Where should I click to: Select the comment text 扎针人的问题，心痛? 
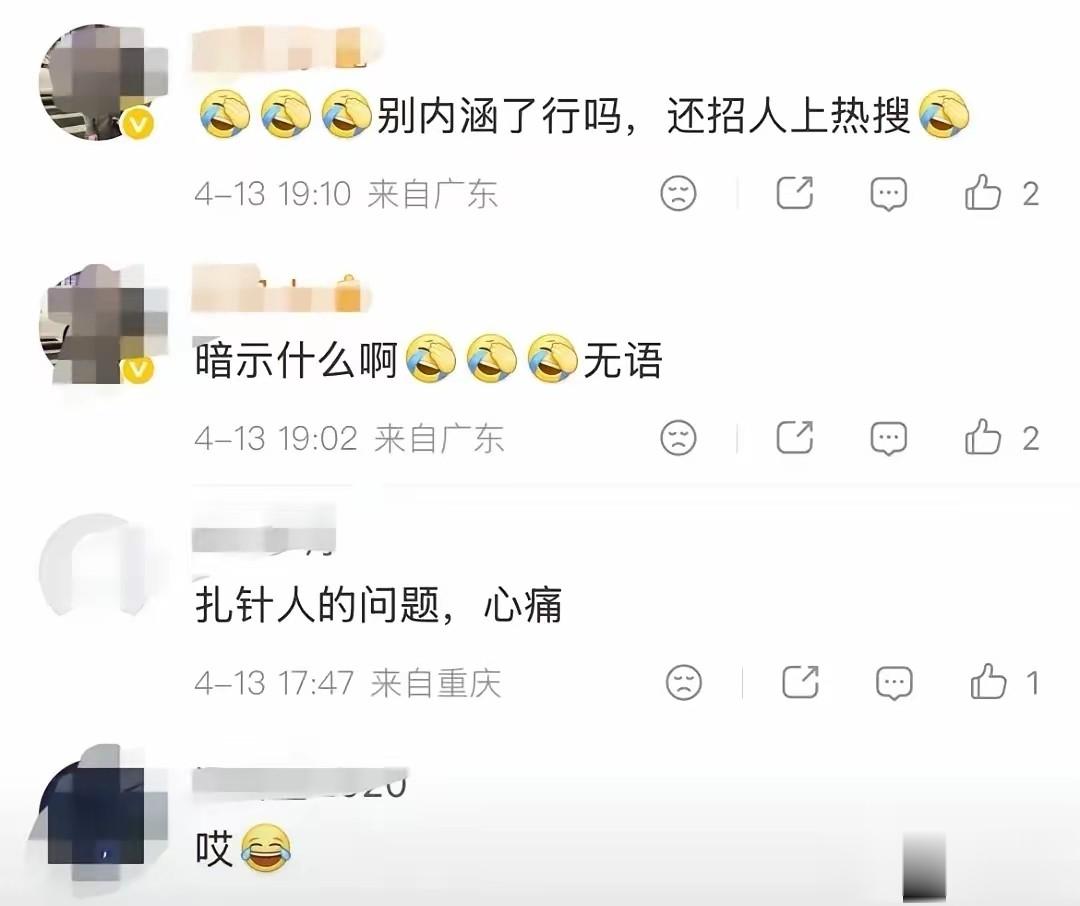coord(379,605)
